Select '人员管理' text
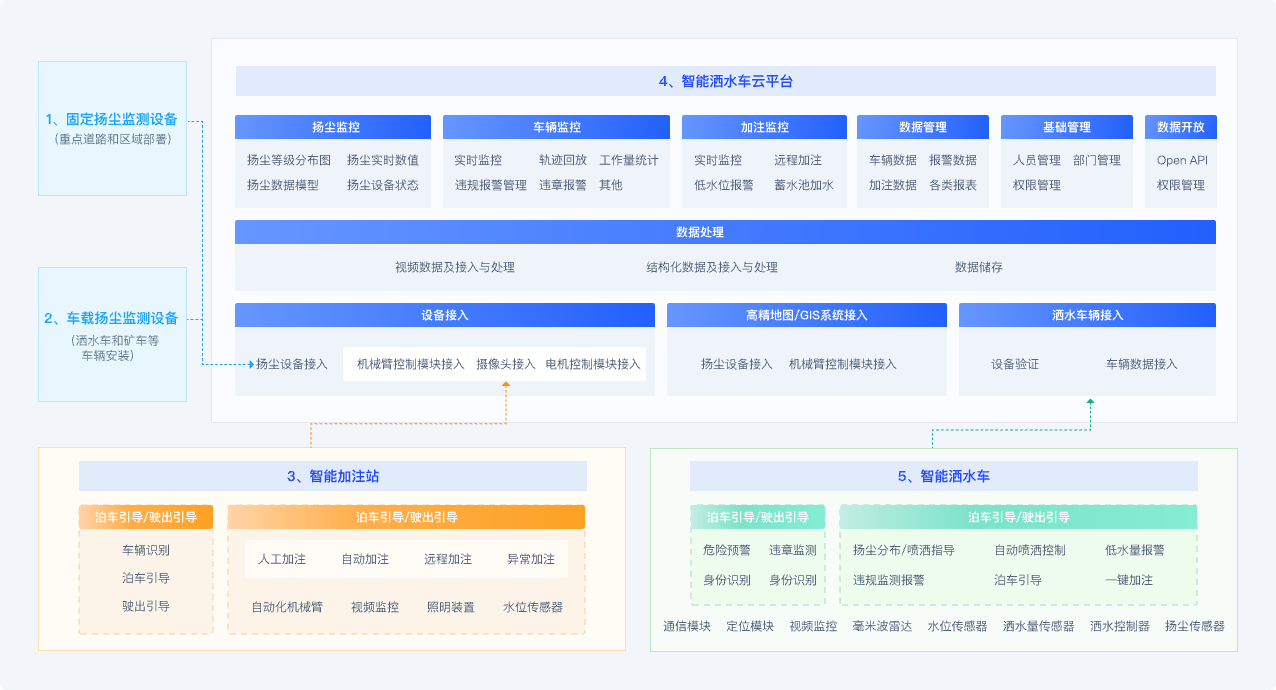The height and width of the screenshot is (690, 1276). [1037, 160]
